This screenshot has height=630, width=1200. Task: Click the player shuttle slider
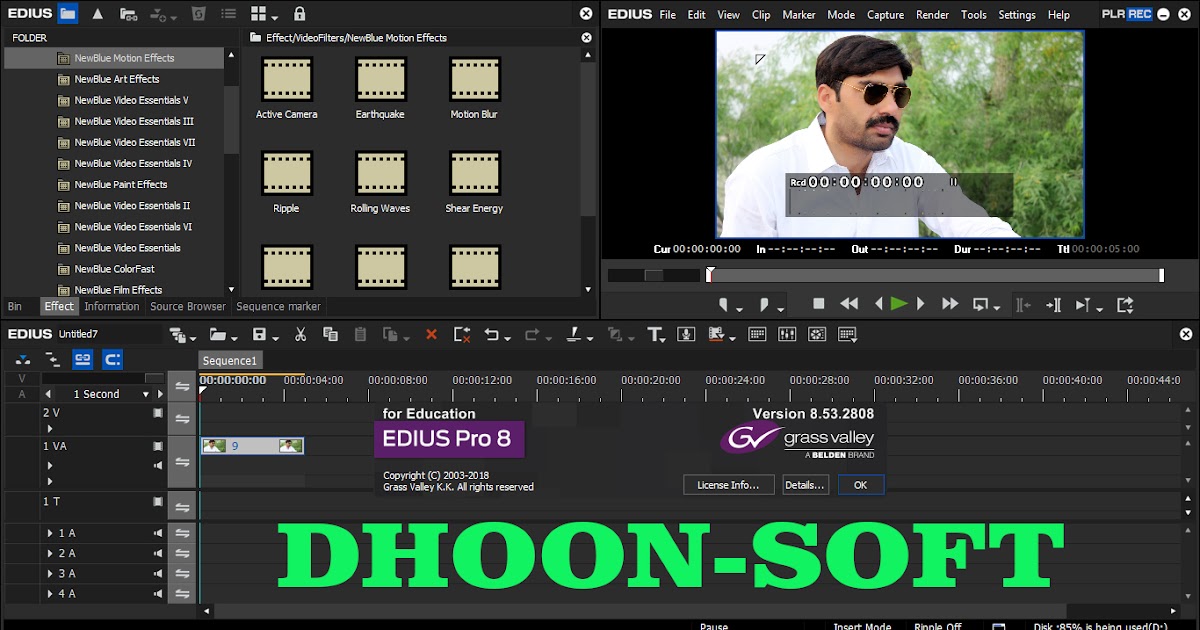pos(654,275)
